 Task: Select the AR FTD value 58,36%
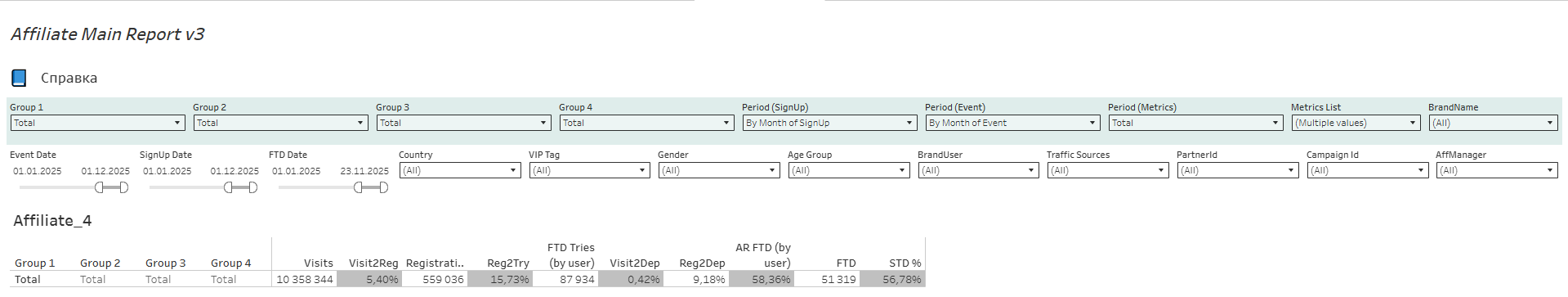coord(771,279)
